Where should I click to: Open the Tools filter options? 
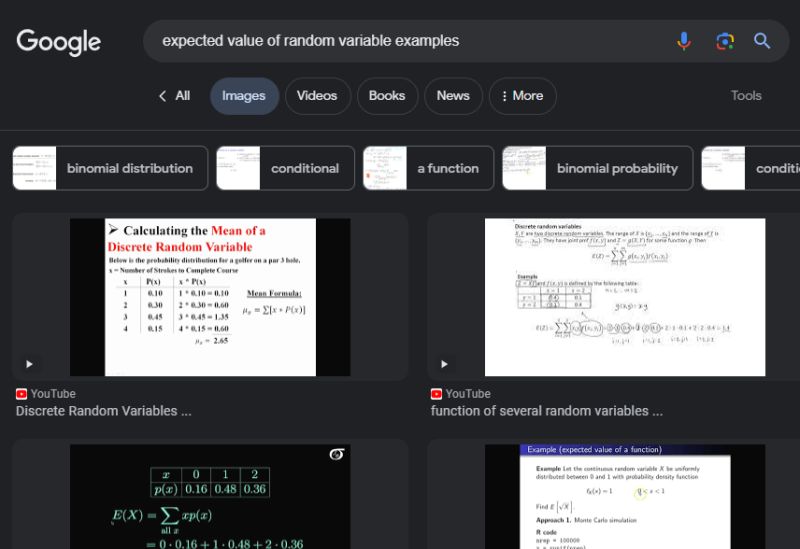coord(746,96)
